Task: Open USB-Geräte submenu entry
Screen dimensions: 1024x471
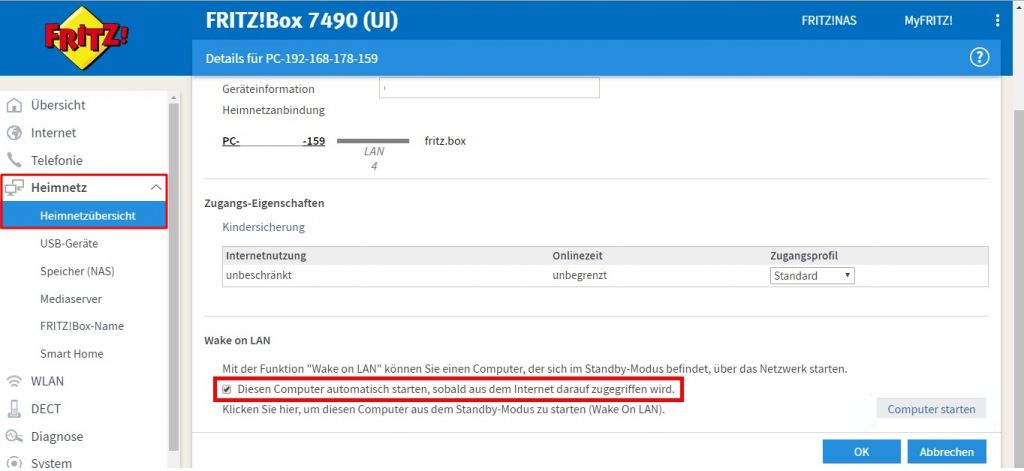Action: pyautogui.click(x=69, y=244)
